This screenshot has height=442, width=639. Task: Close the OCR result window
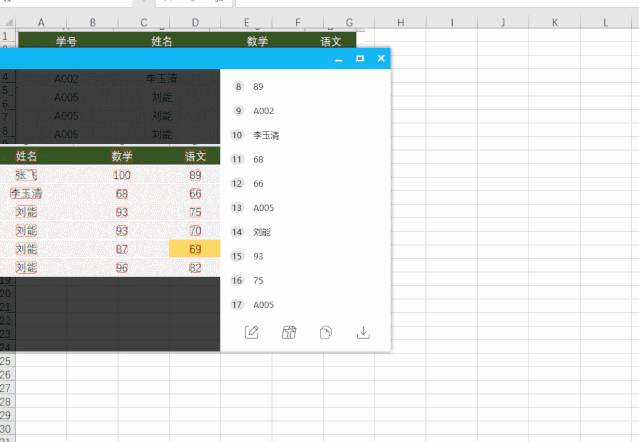point(381,60)
